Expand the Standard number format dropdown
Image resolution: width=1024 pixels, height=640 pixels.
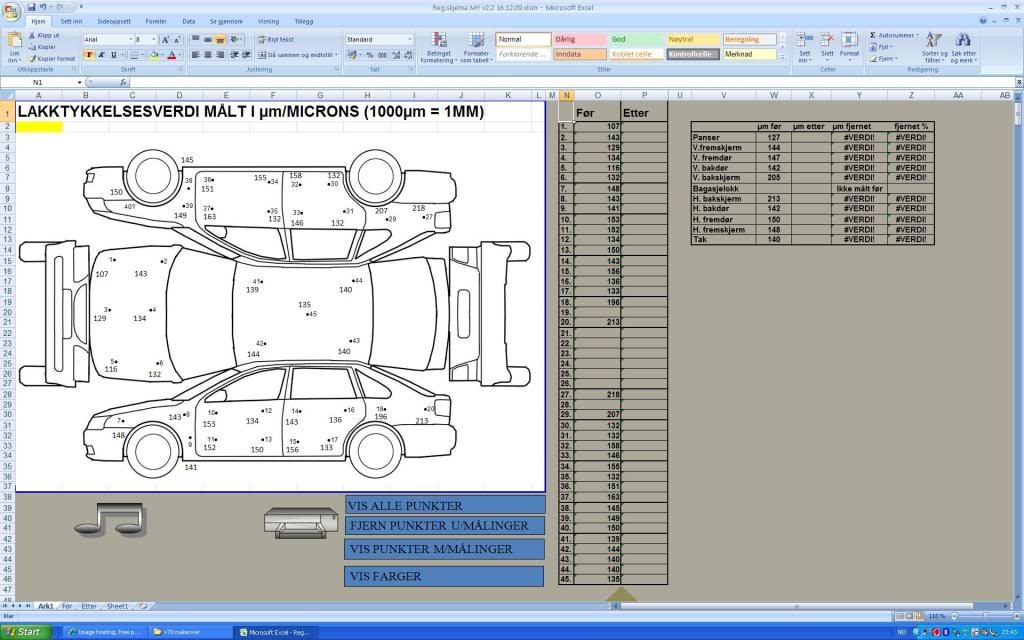pyautogui.click(x=409, y=39)
